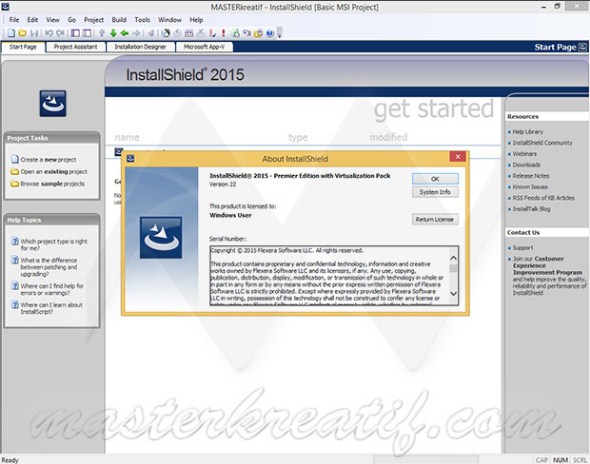This screenshot has width=590, height=464.
Task: Click the page icon beside Create a new project
Action: 15,159
